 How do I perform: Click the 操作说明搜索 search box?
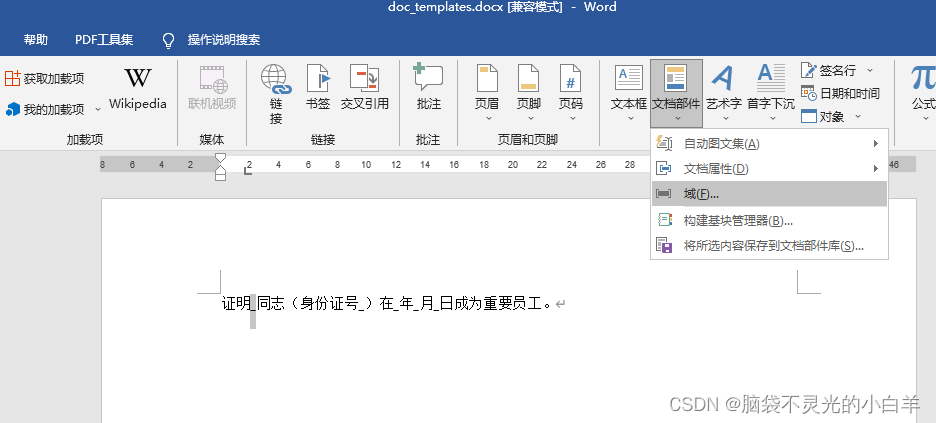(x=224, y=40)
